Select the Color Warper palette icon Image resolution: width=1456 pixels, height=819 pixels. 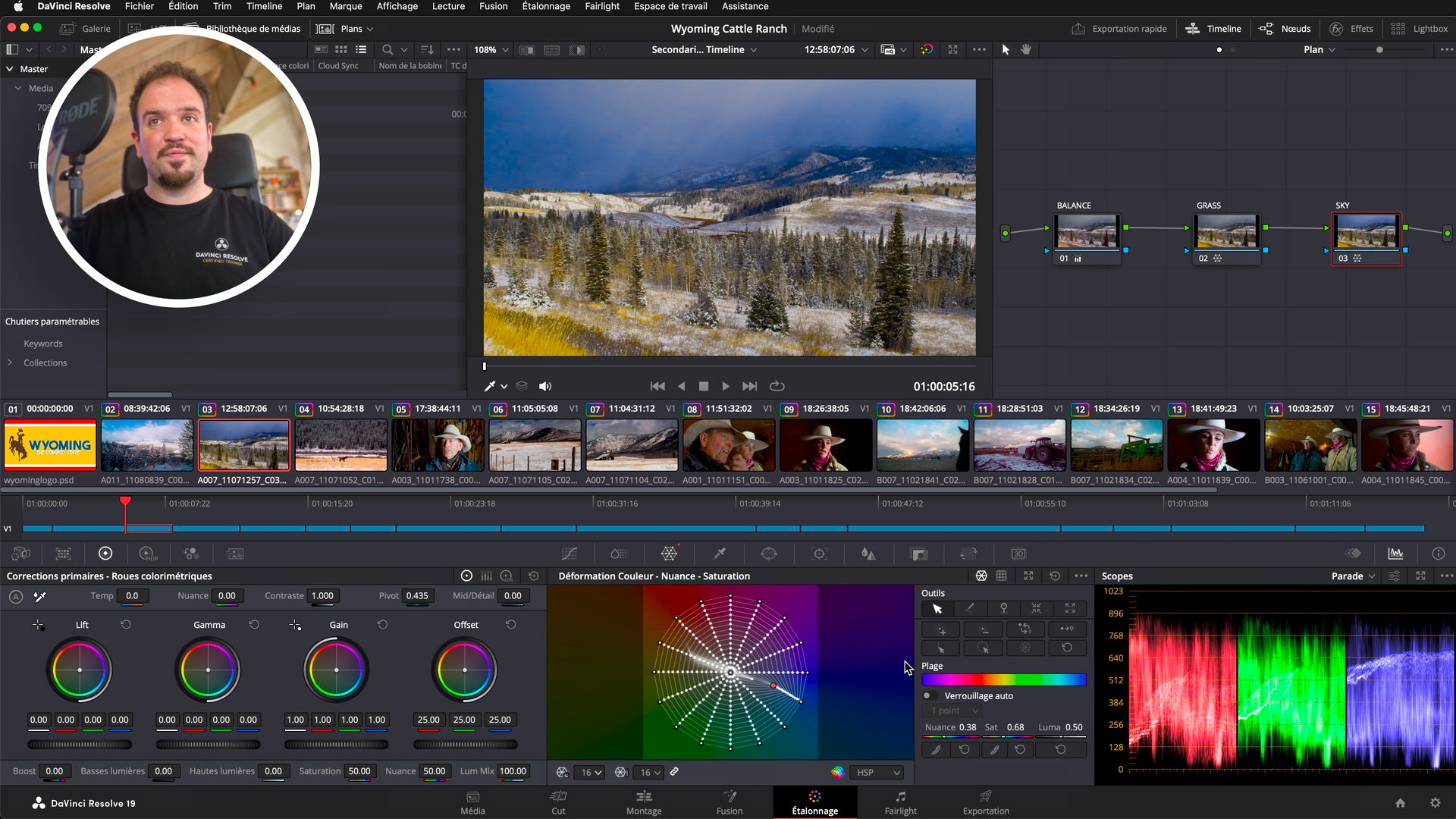tap(669, 554)
